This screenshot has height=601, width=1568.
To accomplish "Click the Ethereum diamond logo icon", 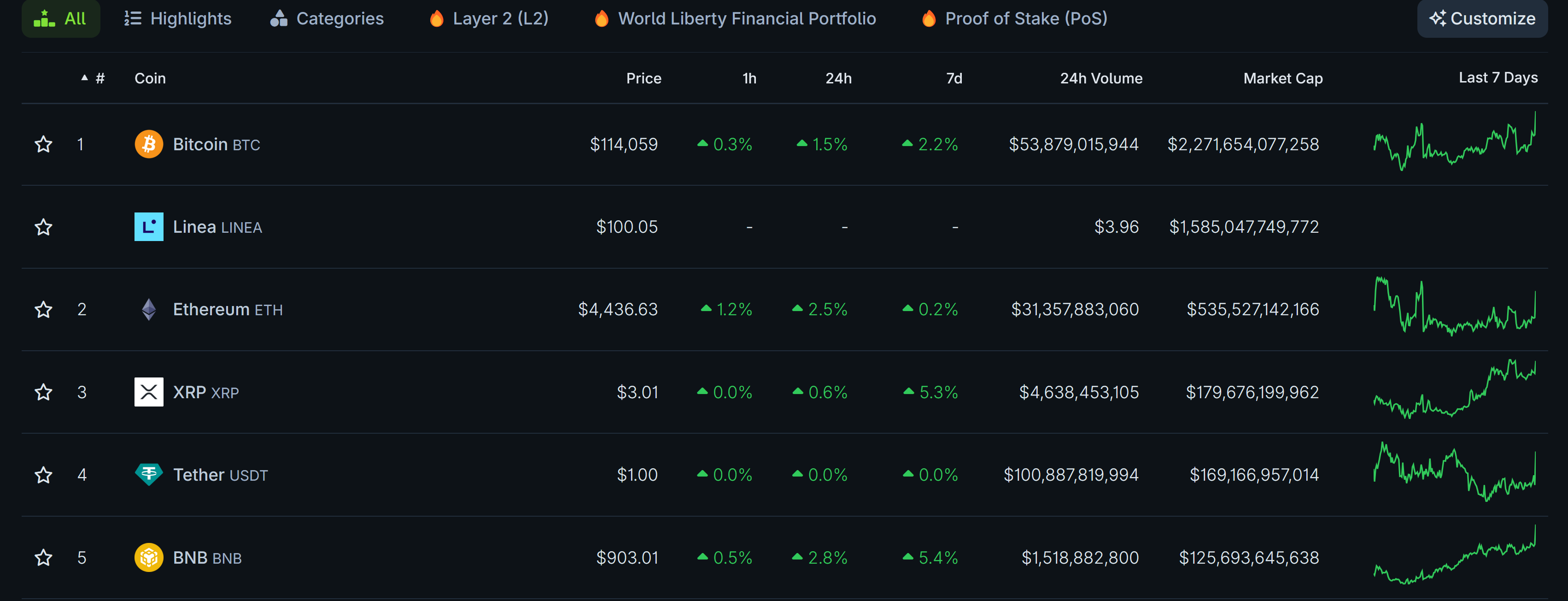I will [x=148, y=309].
